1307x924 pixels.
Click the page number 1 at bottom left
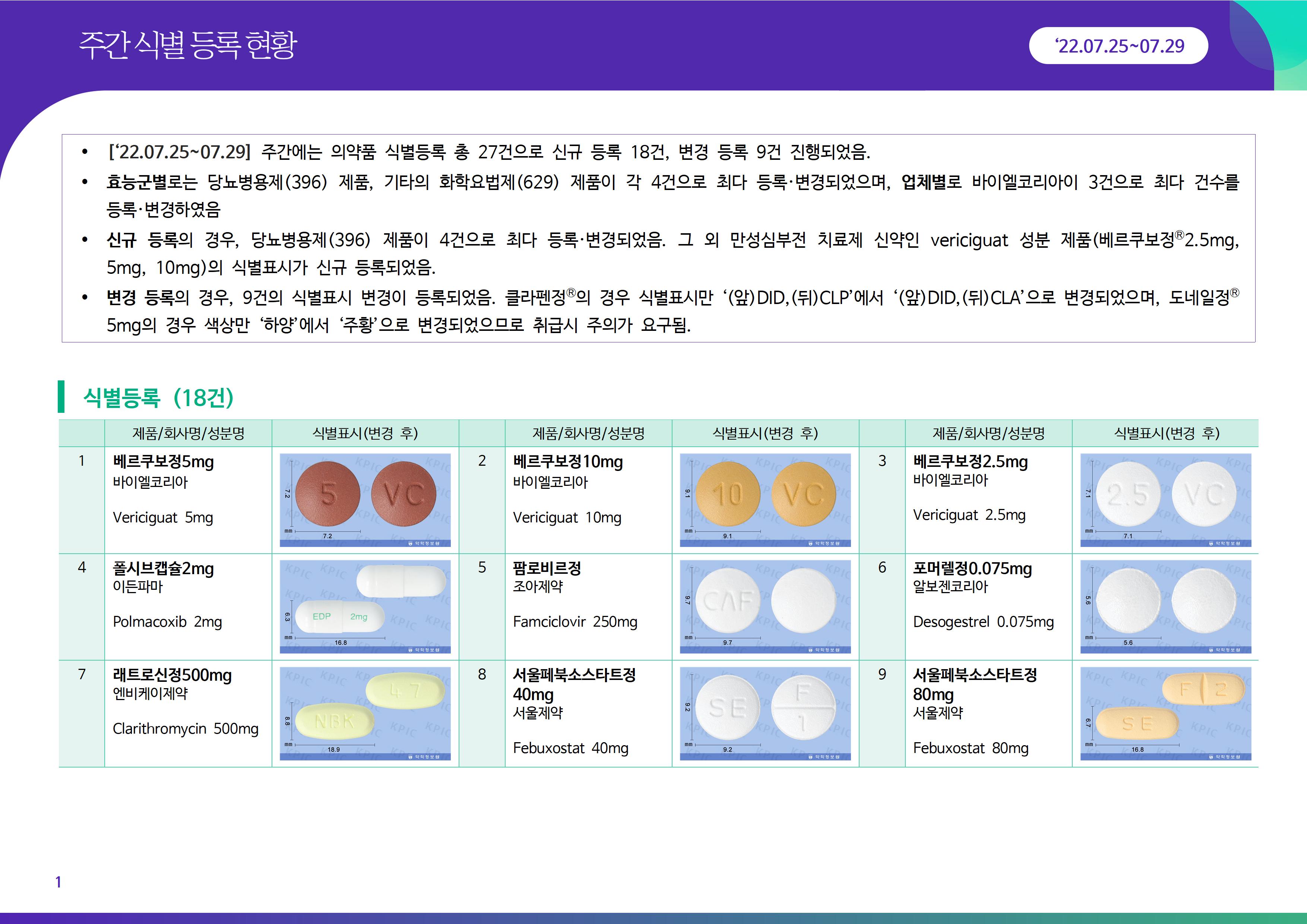click(58, 882)
